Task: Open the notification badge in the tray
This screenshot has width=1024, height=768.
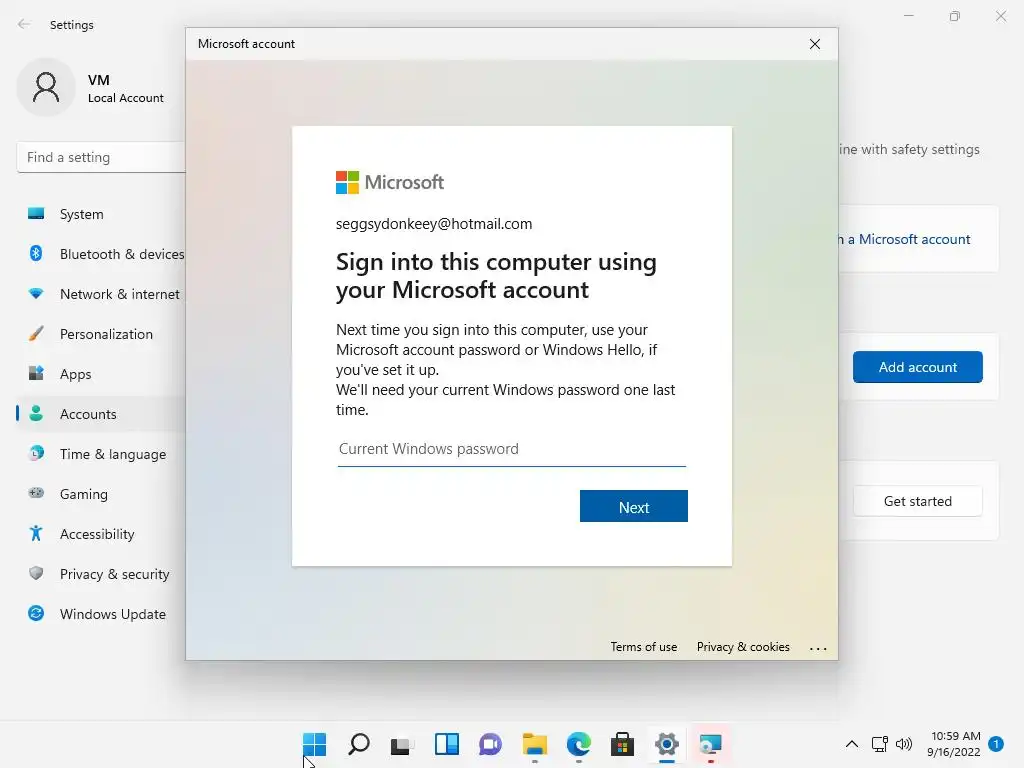Action: (996, 743)
